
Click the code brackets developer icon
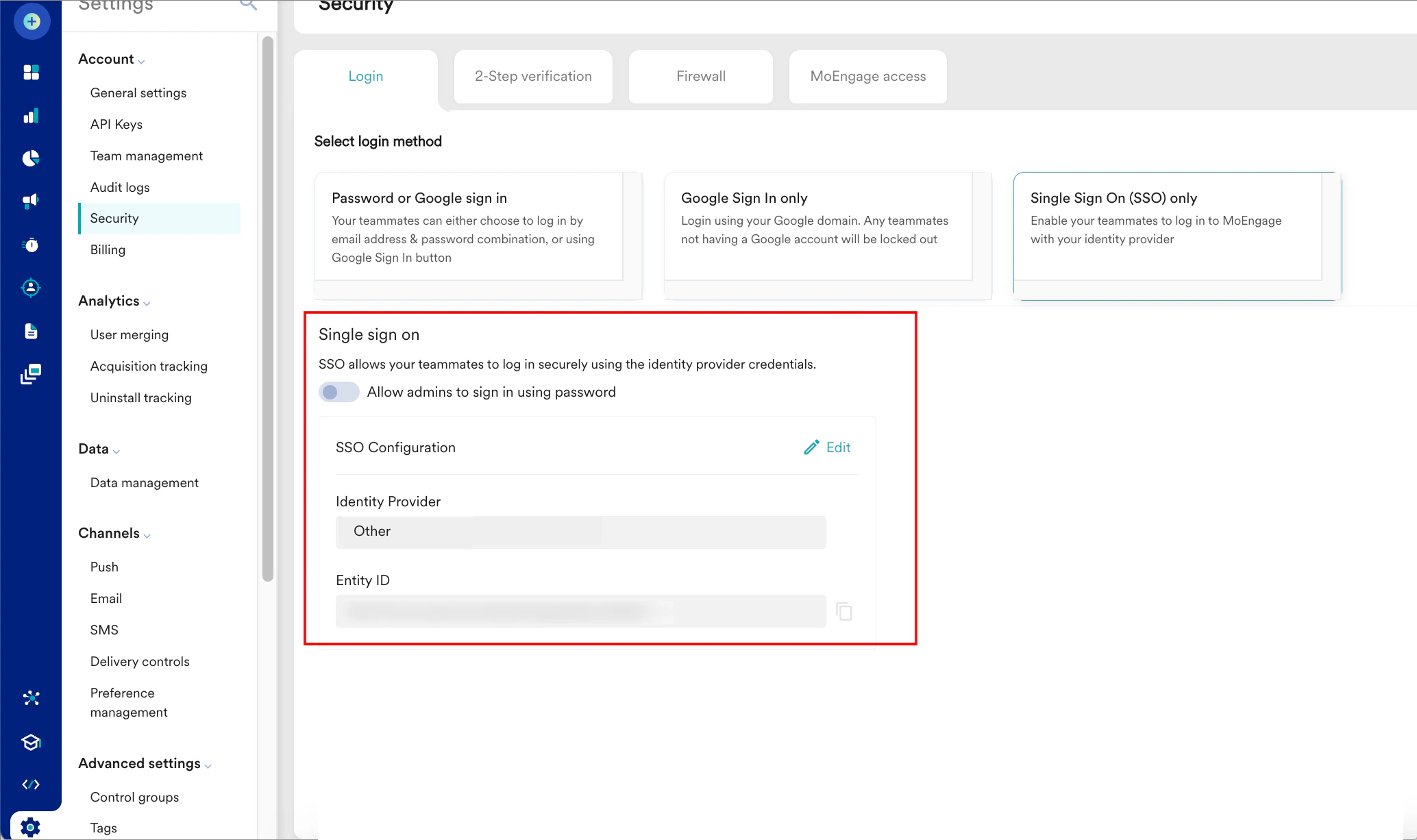(32, 785)
